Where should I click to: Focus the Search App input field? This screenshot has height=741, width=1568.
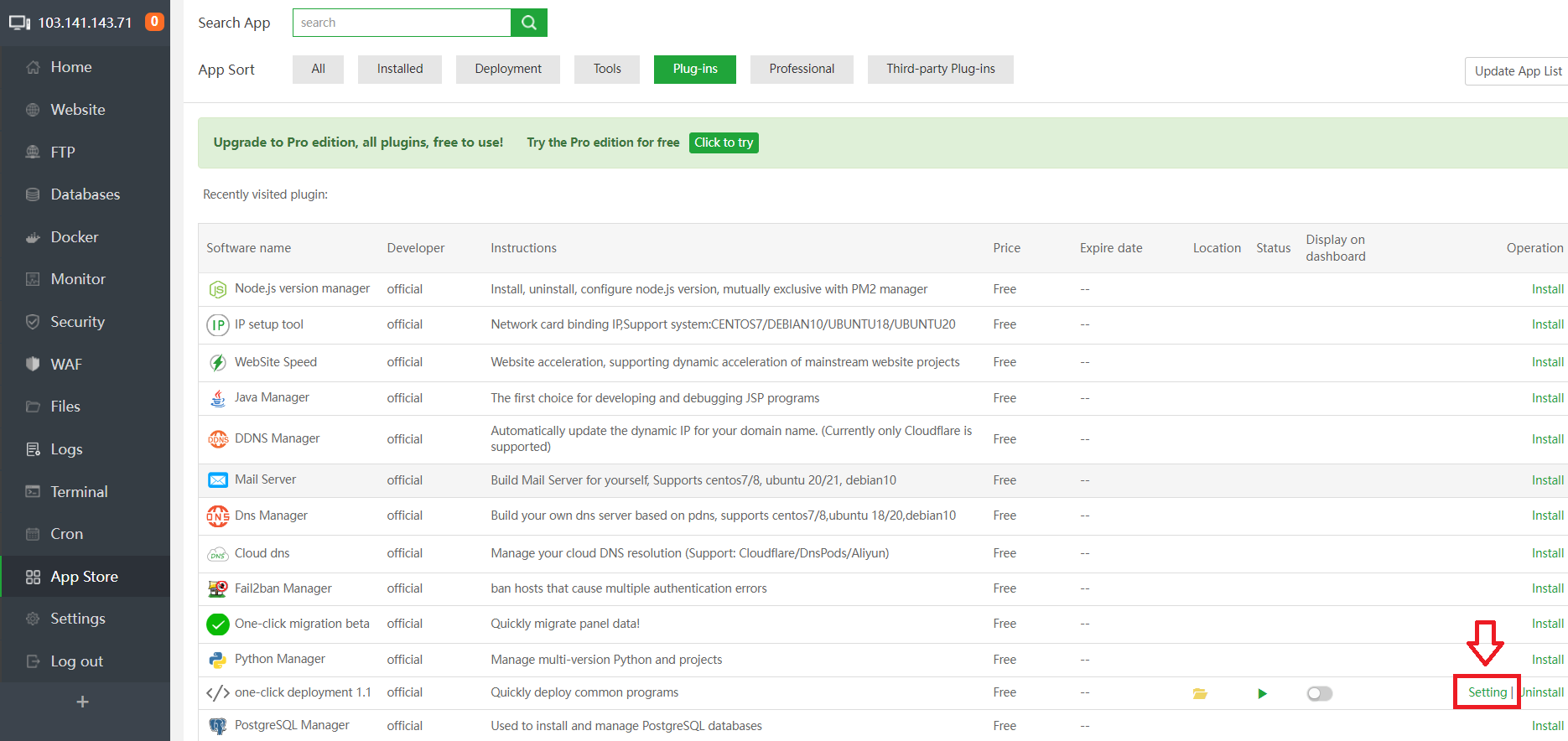pyautogui.click(x=402, y=23)
